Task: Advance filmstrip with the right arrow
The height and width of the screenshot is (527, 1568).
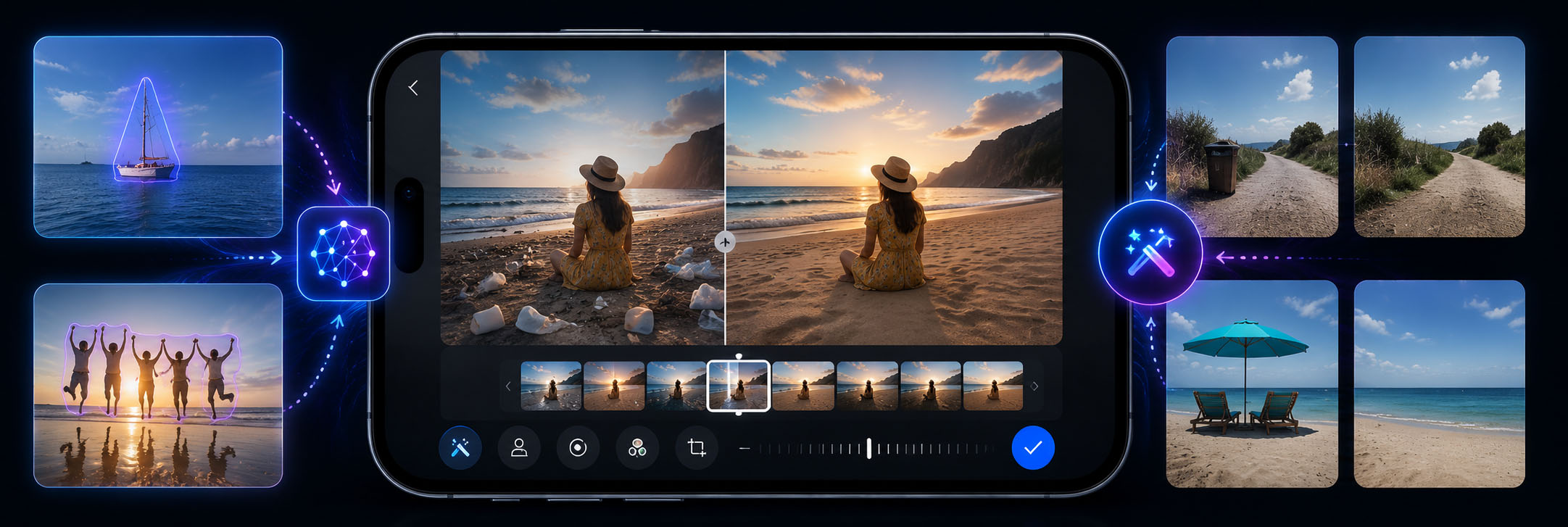Action: (x=1034, y=386)
